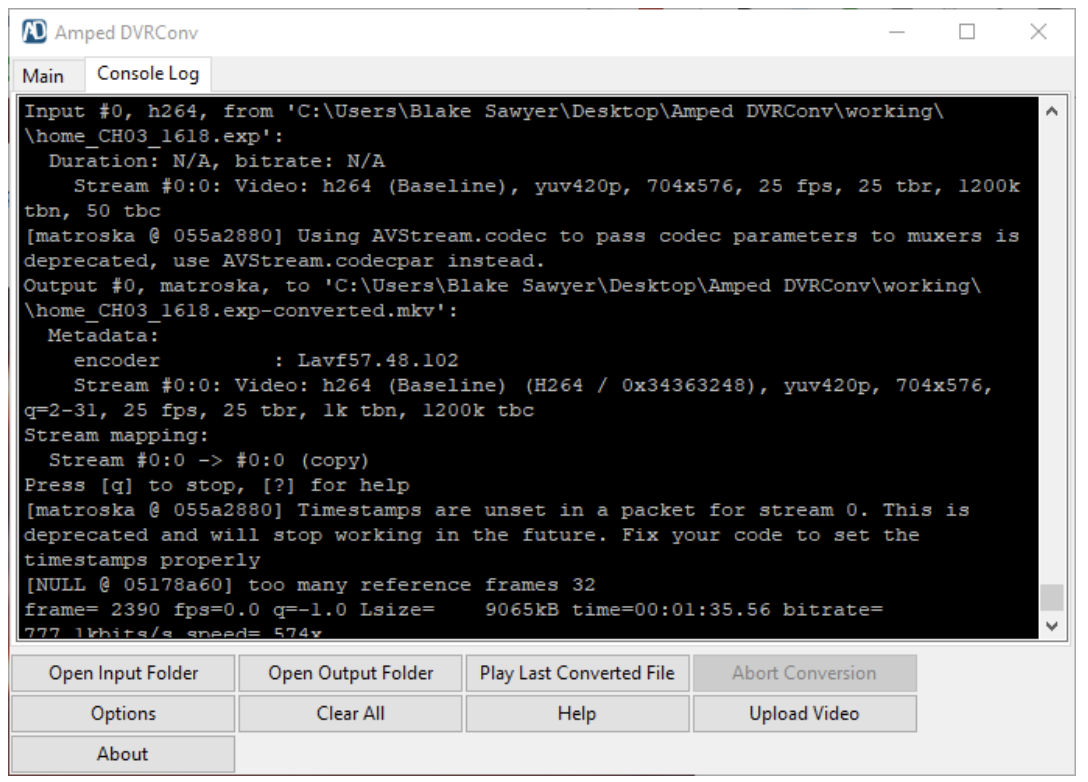Click console scrollbar up arrow
1088x782 pixels.
1052,111
